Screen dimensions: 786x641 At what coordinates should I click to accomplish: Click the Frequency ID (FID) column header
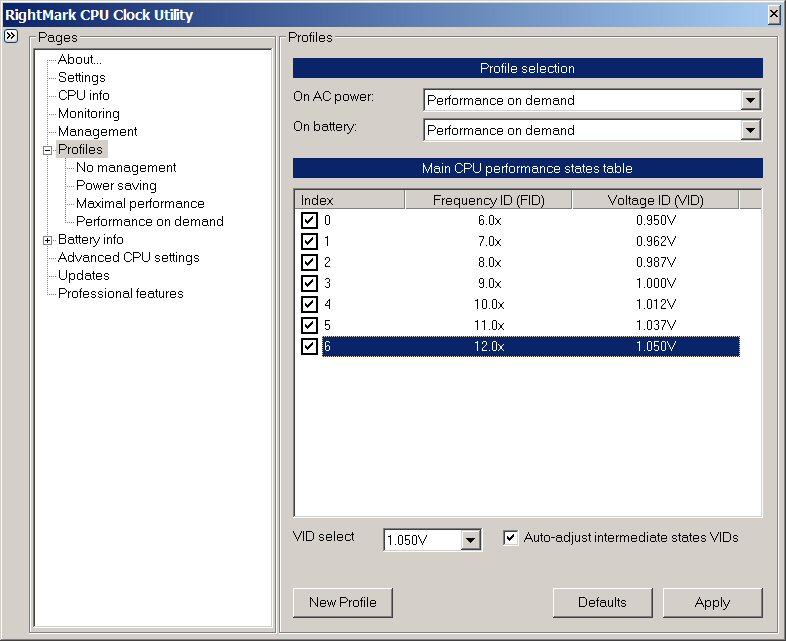(x=488, y=200)
